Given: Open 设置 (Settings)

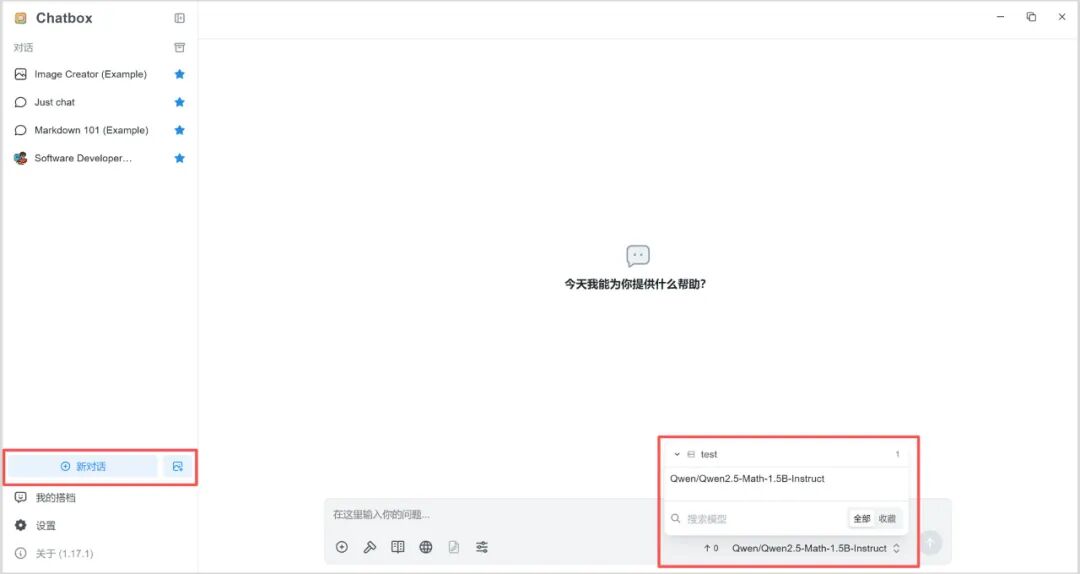Looking at the screenshot, I should coord(36,526).
